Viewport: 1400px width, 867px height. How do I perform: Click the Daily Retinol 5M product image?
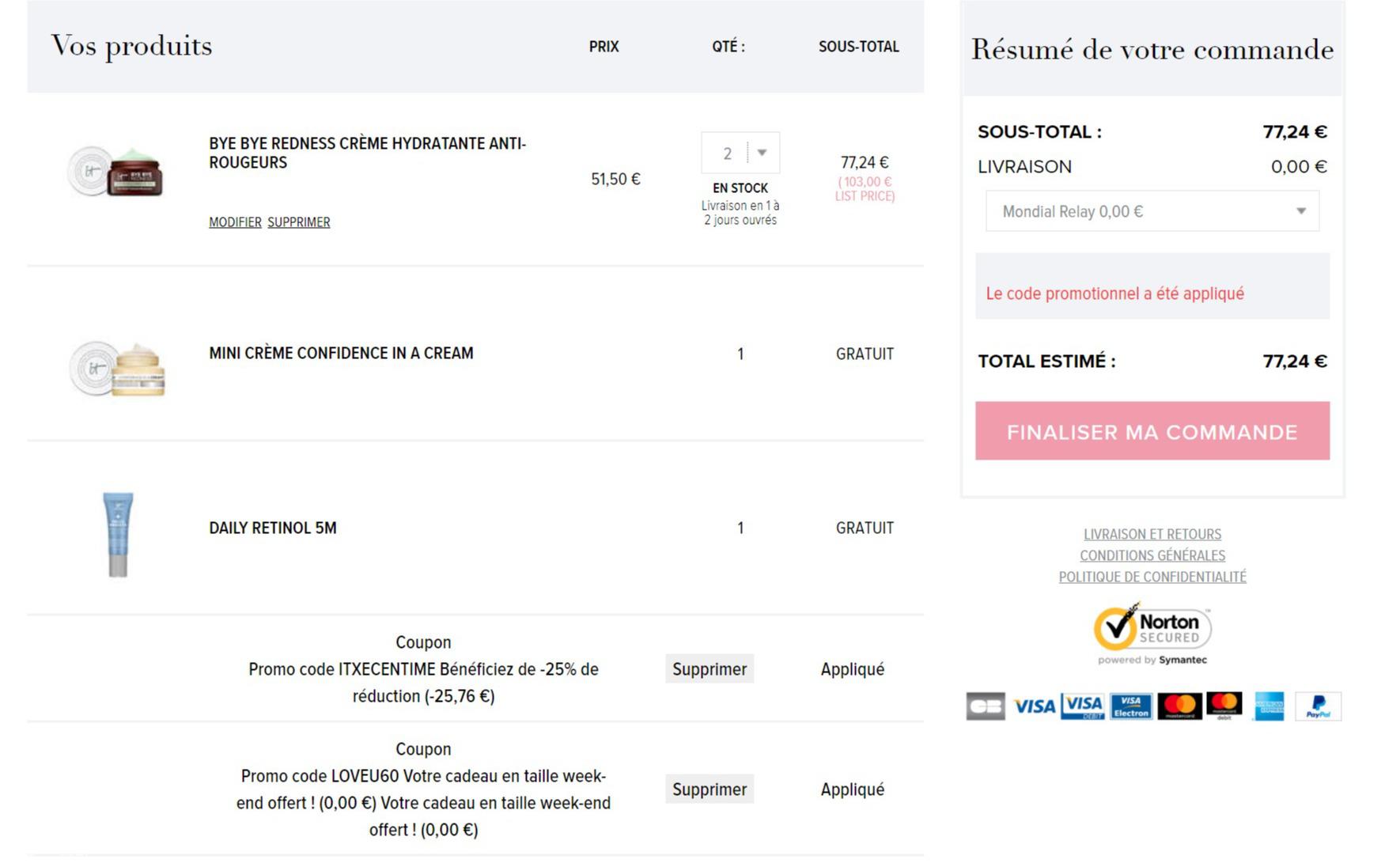(x=118, y=534)
